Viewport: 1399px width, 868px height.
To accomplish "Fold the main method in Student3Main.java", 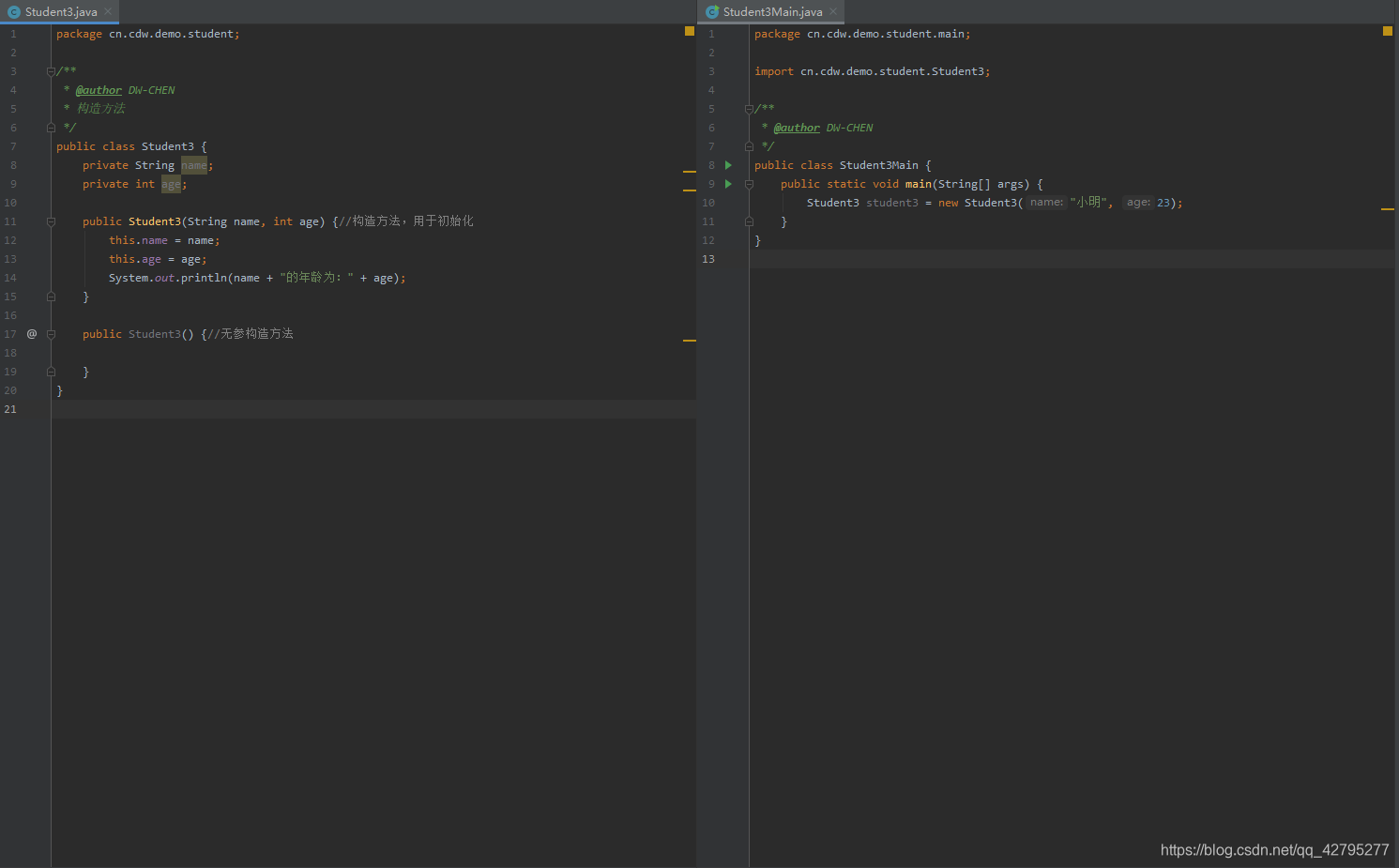I will point(749,184).
